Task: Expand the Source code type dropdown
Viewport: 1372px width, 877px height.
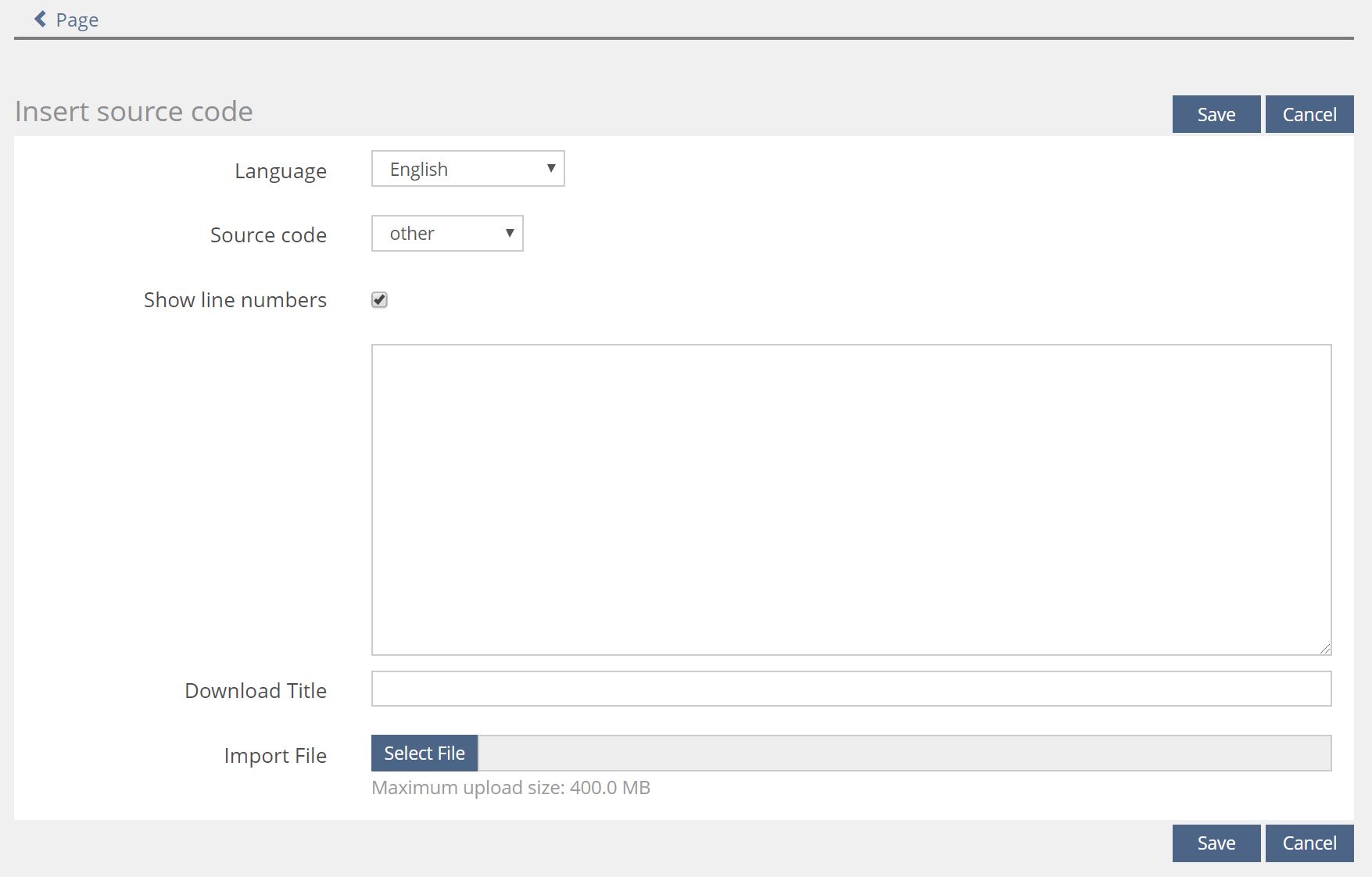Action: click(x=447, y=234)
